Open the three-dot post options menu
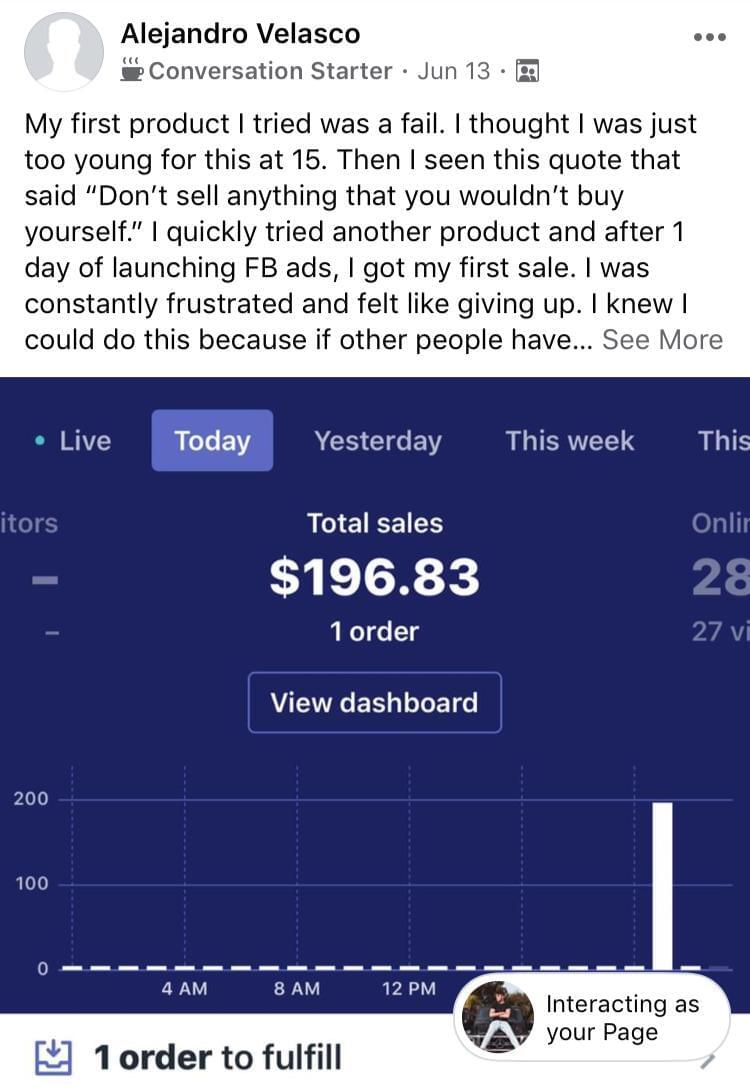750x1087 pixels. (709, 37)
